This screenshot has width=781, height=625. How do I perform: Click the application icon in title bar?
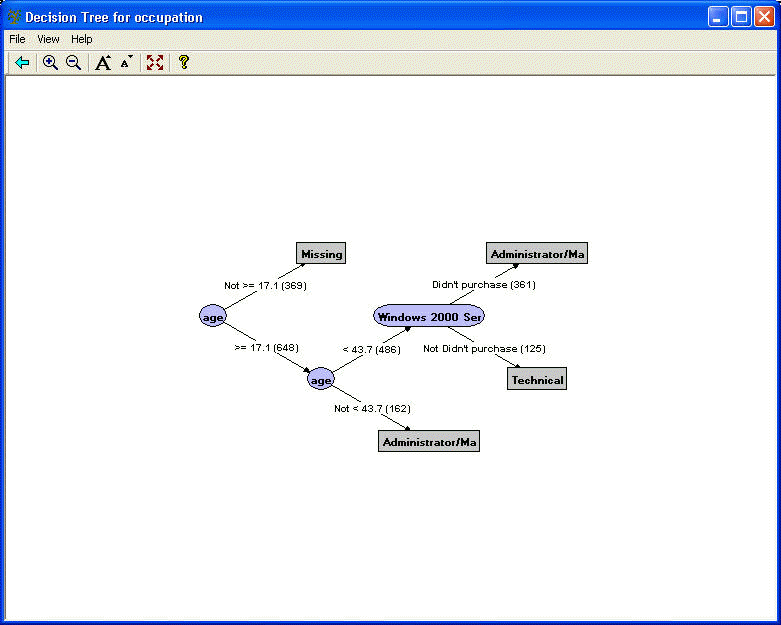[14, 17]
